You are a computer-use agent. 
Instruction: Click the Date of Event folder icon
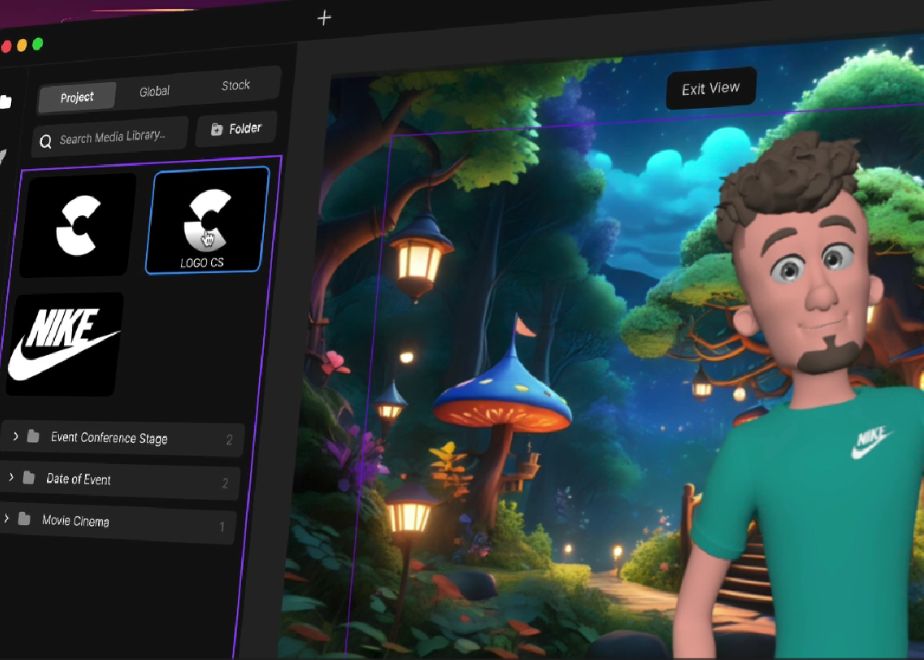29,478
